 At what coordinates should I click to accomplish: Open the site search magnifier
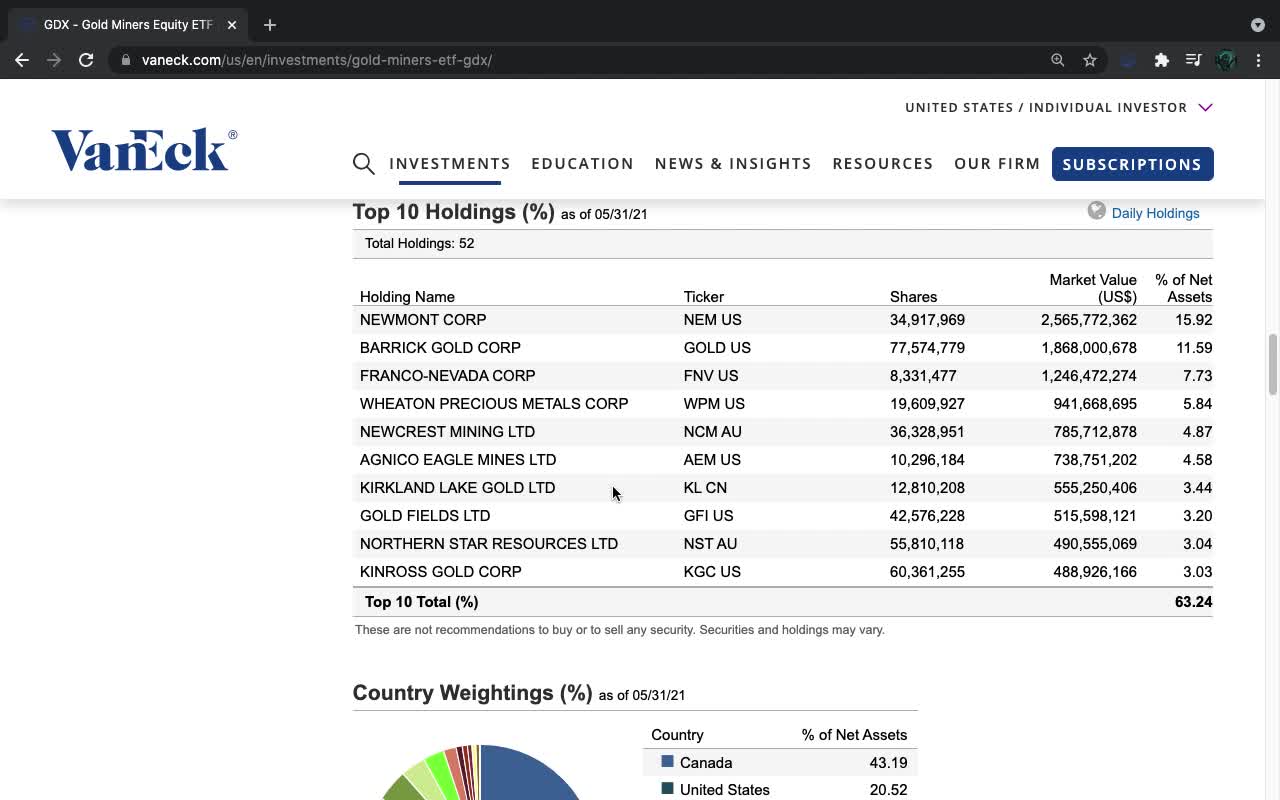tap(364, 164)
